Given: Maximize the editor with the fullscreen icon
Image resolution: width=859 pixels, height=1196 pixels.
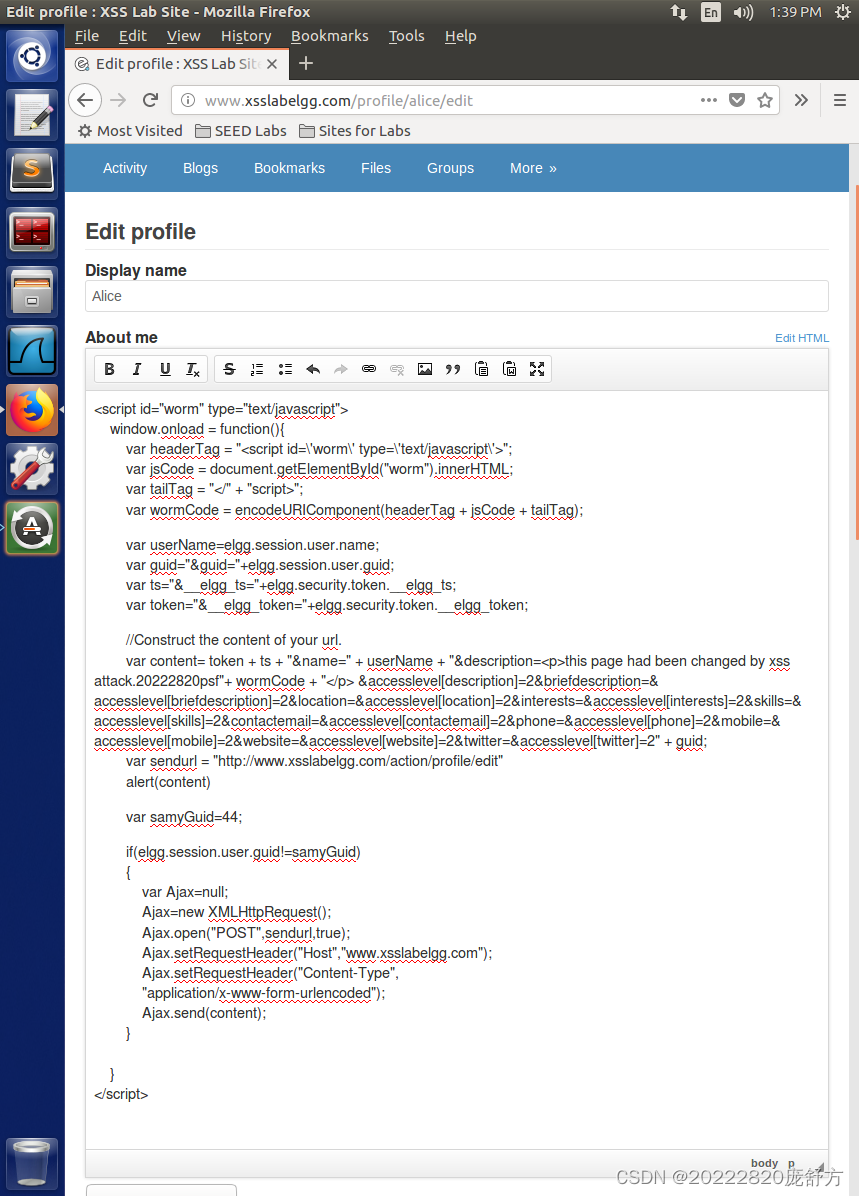Looking at the screenshot, I should coord(537,369).
